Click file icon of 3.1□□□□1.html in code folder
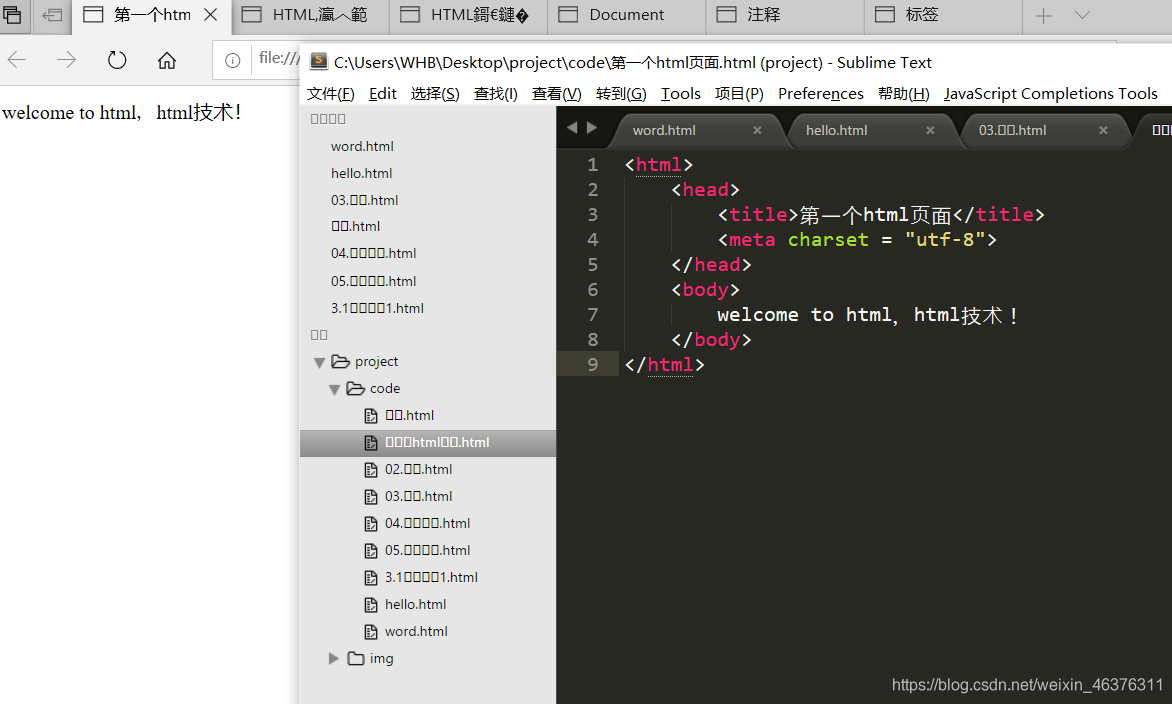 pyautogui.click(x=371, y=578)
